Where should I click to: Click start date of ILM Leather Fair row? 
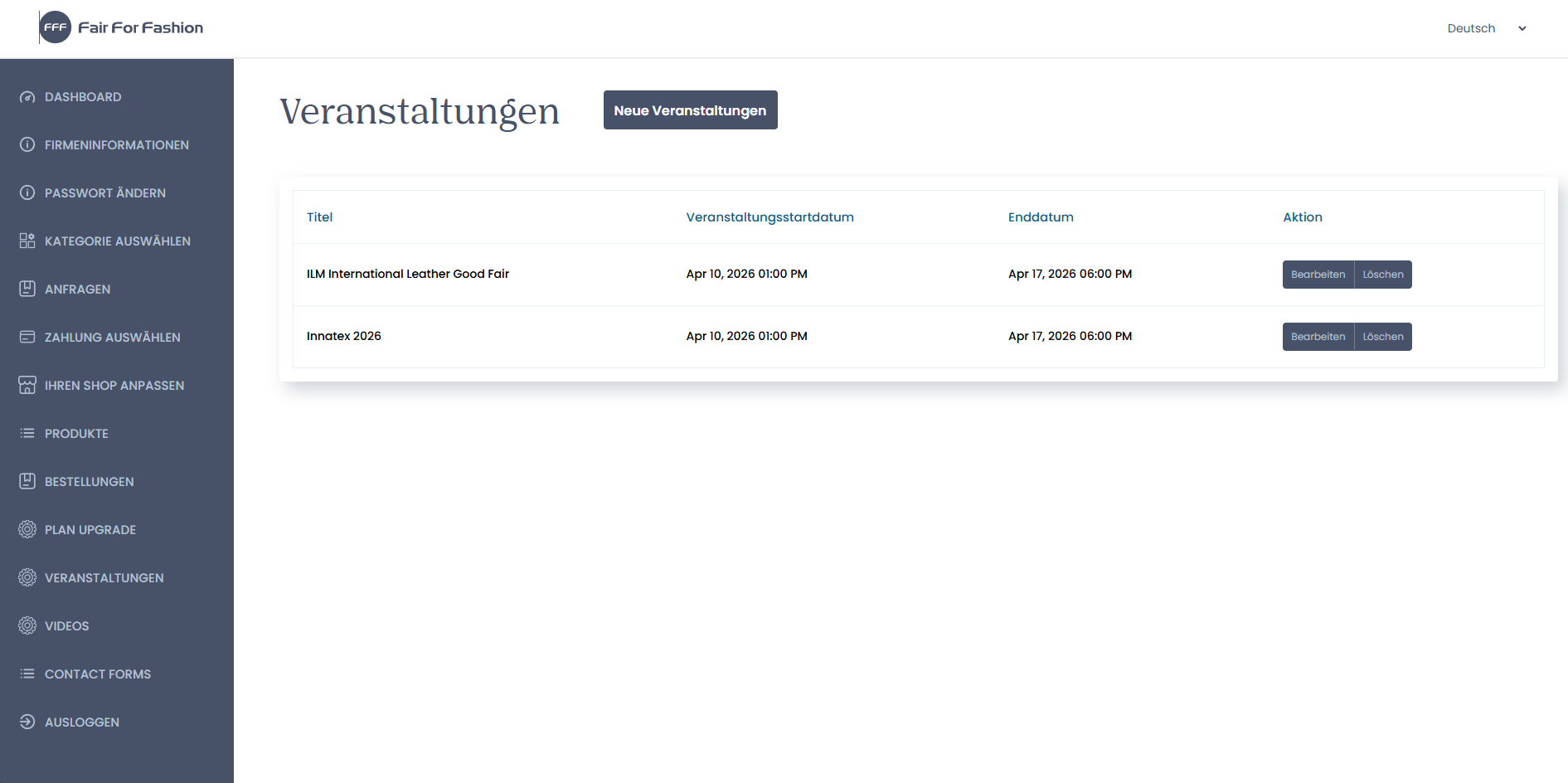(x=746, y=274)
